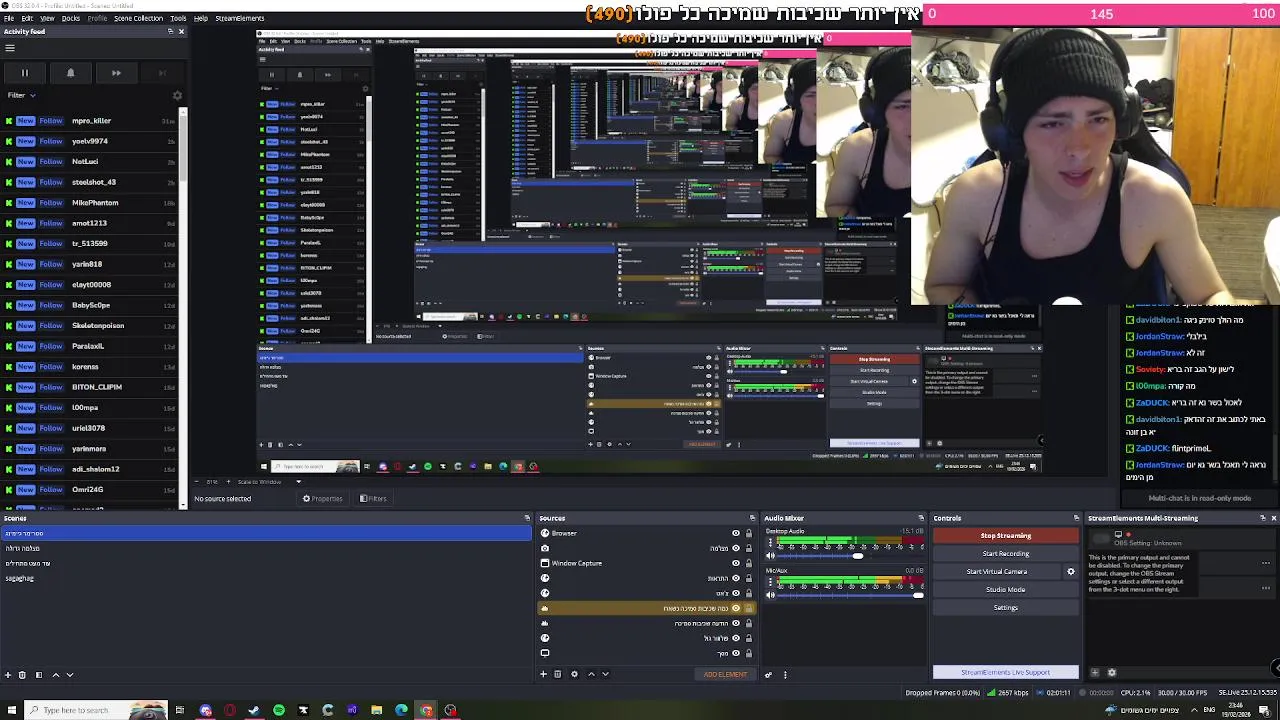Open Spotify from the taskbar

tap(278, 710)
